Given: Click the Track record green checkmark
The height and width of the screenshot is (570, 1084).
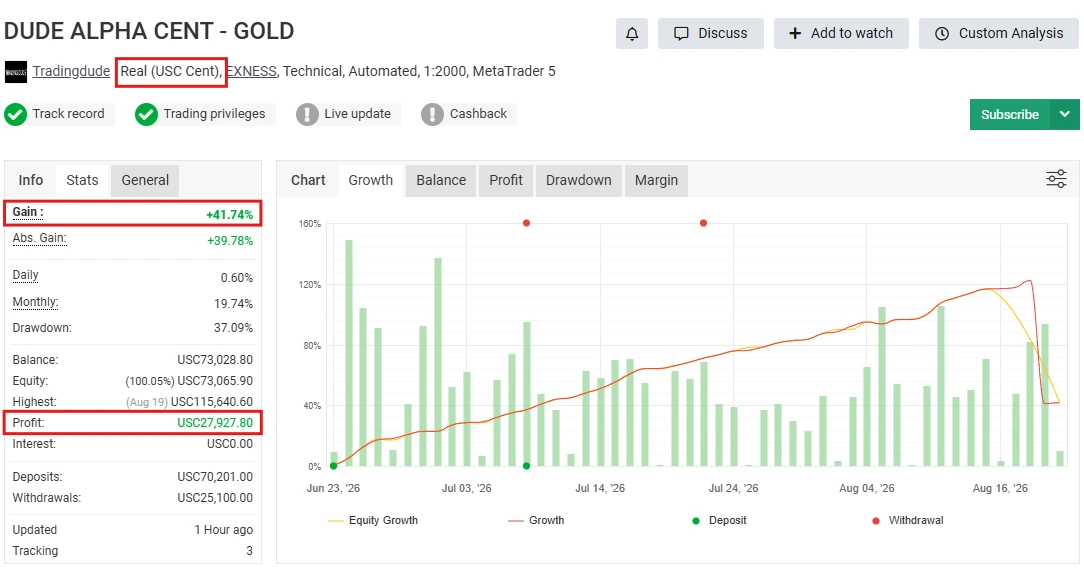Looking at the screenshot, I should [x=15, y=114].
